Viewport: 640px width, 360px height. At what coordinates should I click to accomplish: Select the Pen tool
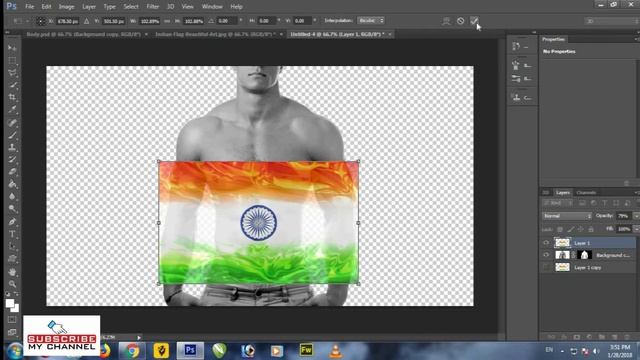pos(12,222)
